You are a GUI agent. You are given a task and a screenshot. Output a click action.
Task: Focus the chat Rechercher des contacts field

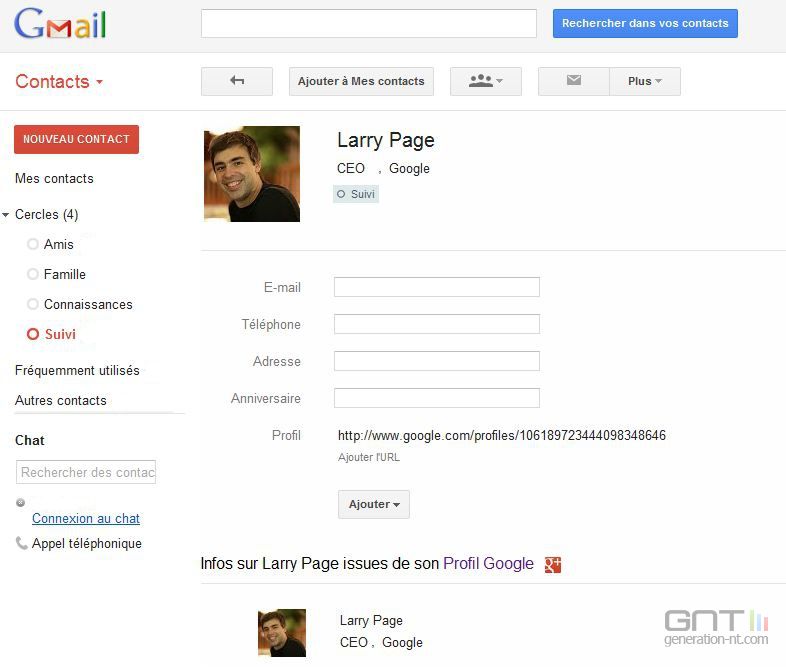tap(86, 472)
